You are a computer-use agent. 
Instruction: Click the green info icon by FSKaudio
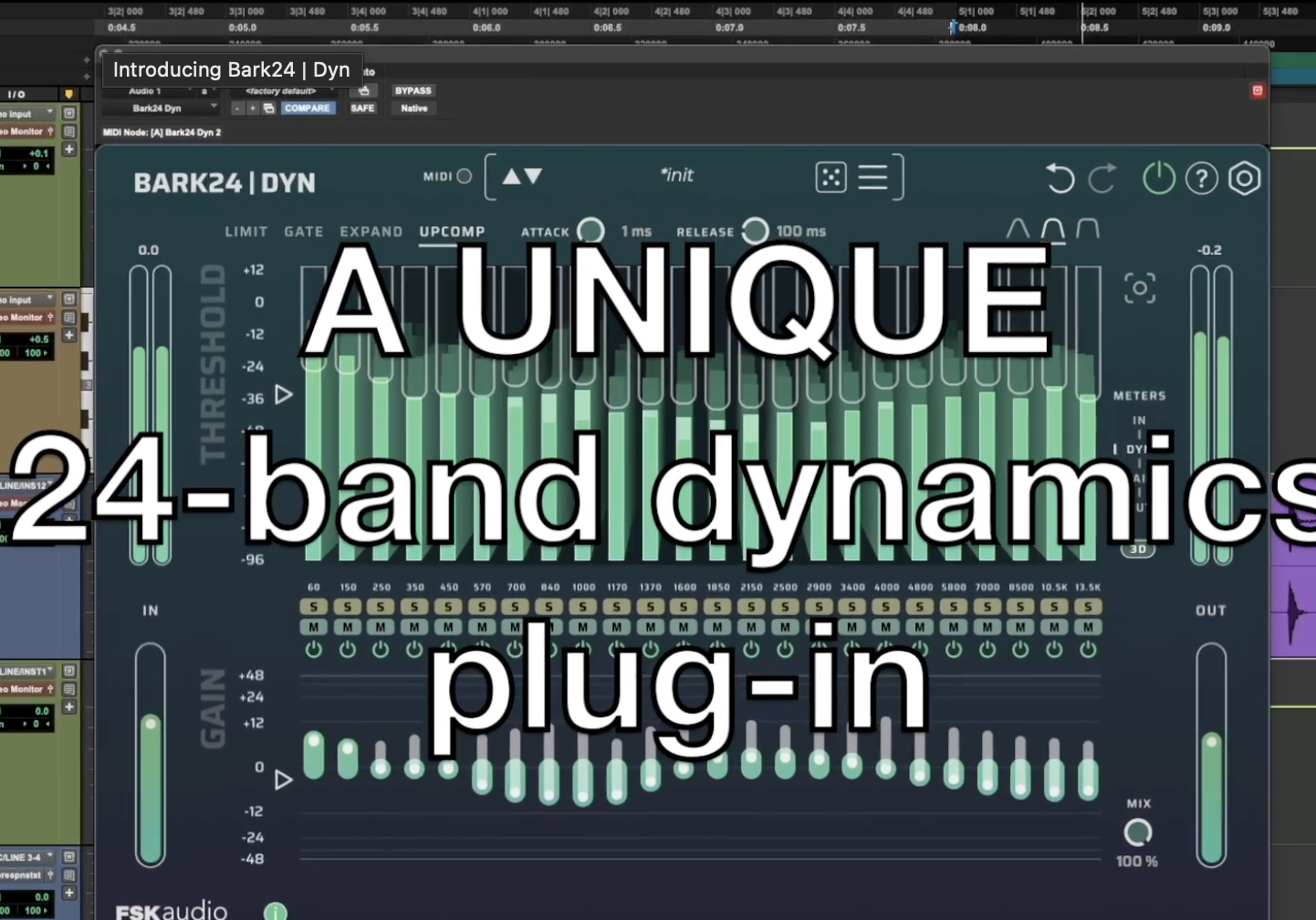coord(275,911)
